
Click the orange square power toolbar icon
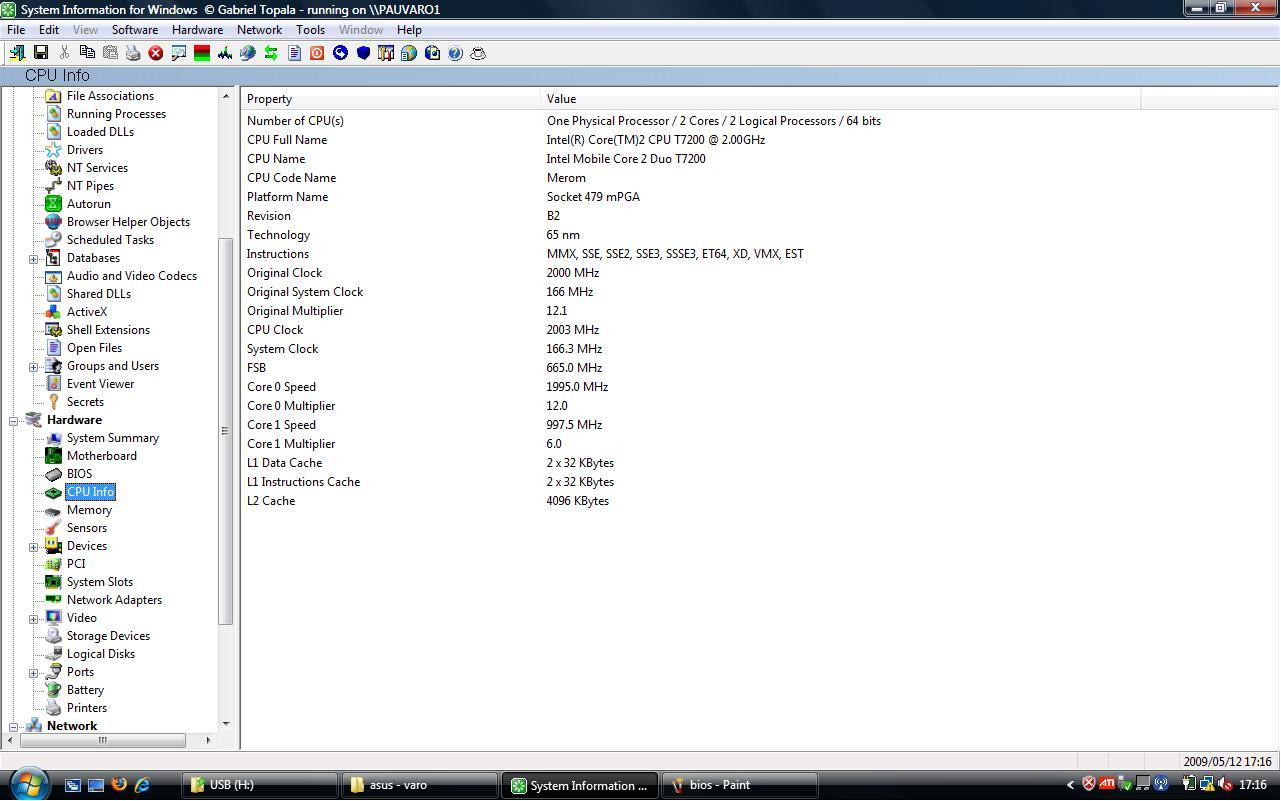pos(317,53)
